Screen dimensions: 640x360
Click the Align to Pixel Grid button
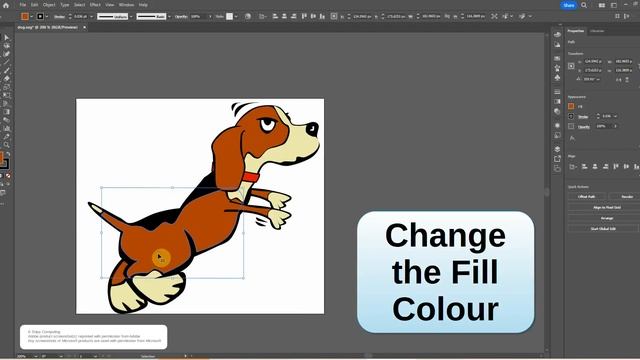[x=607, y=207]
